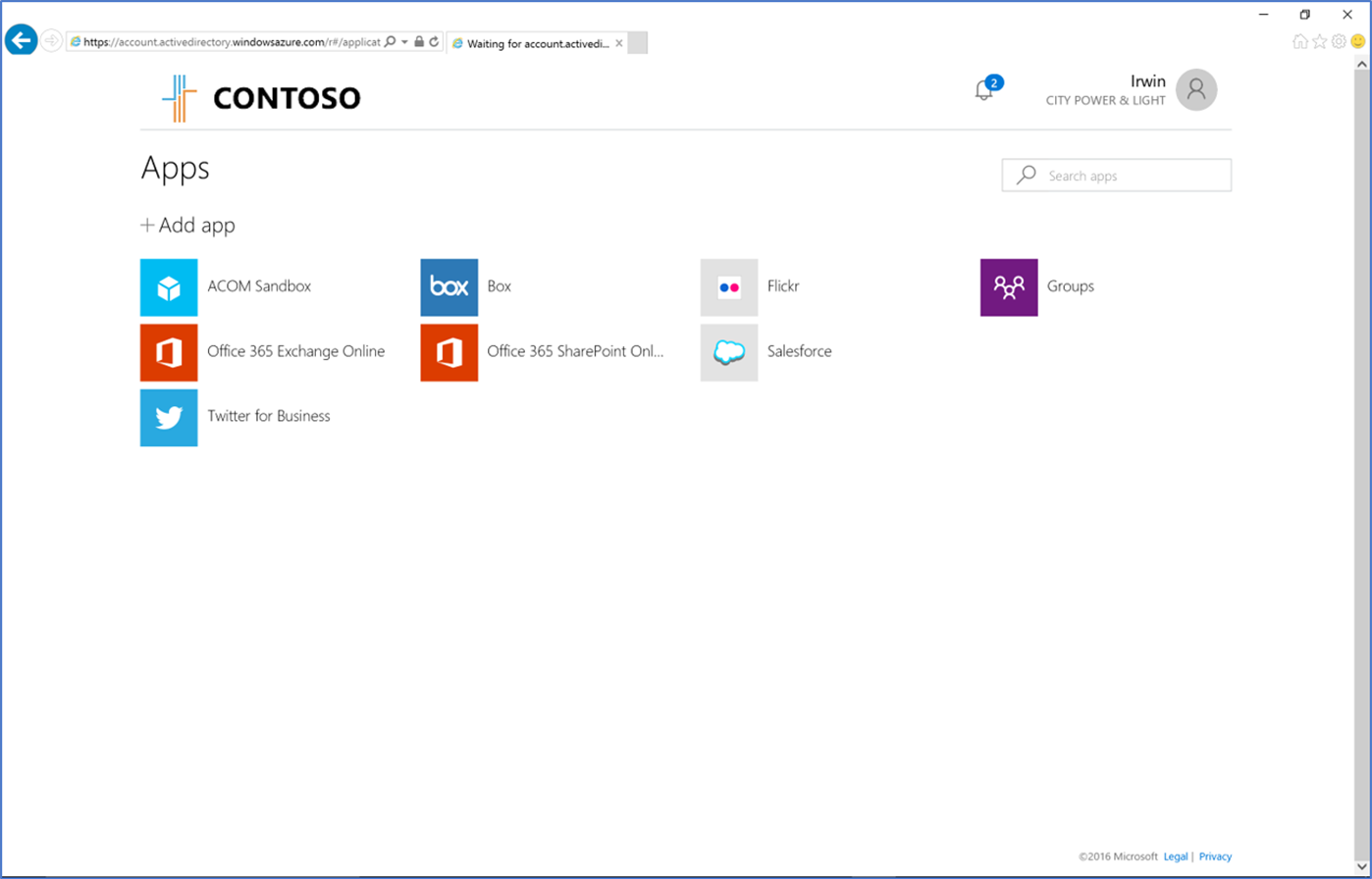Image resolution: width=1372 pixels, height=879 pixels.
Task: Launch the Box app icon
Action: coord(449,287)
